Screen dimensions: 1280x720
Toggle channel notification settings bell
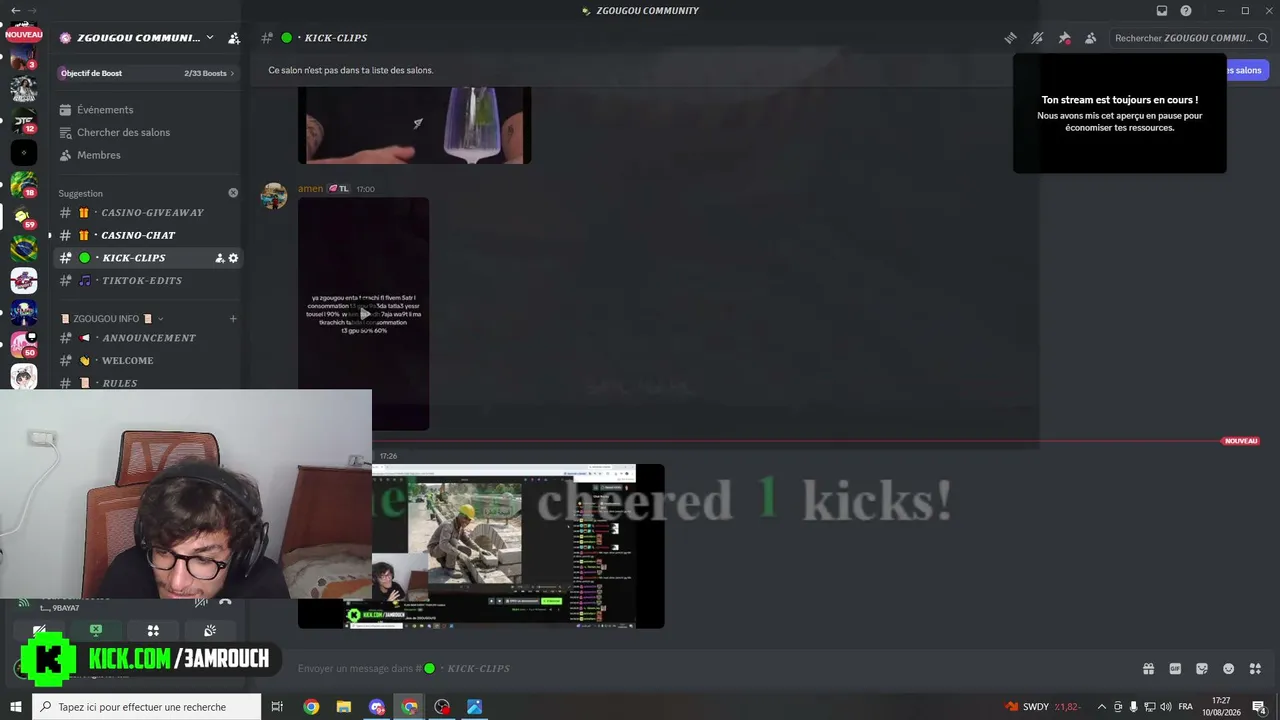(x=1037, y=38)
